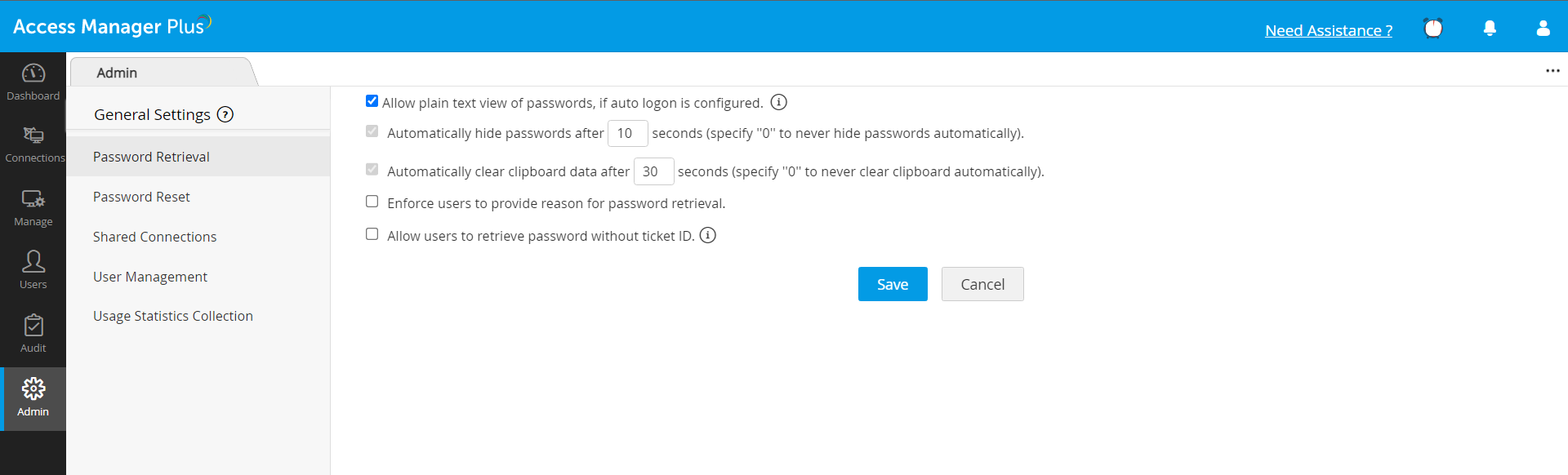Select Password Reset settings item
1568x475 pixels.
141,197
